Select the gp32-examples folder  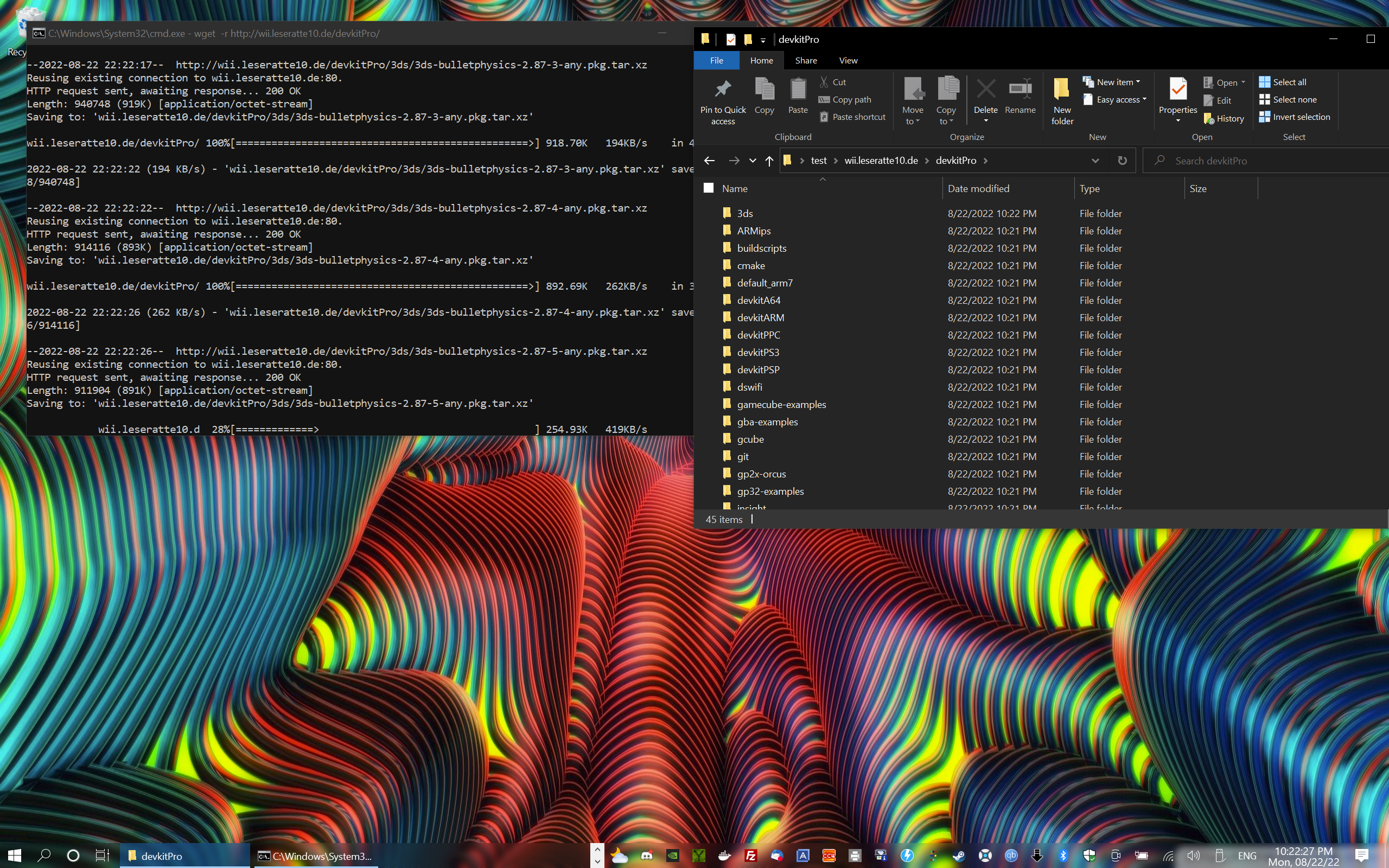point(770,492)
